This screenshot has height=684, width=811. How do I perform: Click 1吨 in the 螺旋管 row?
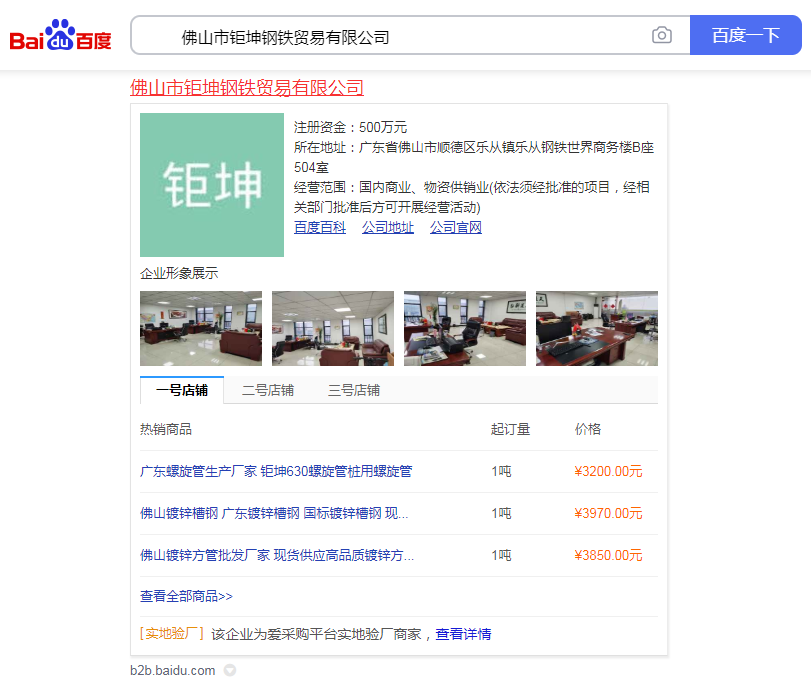(x=501, y=471)
